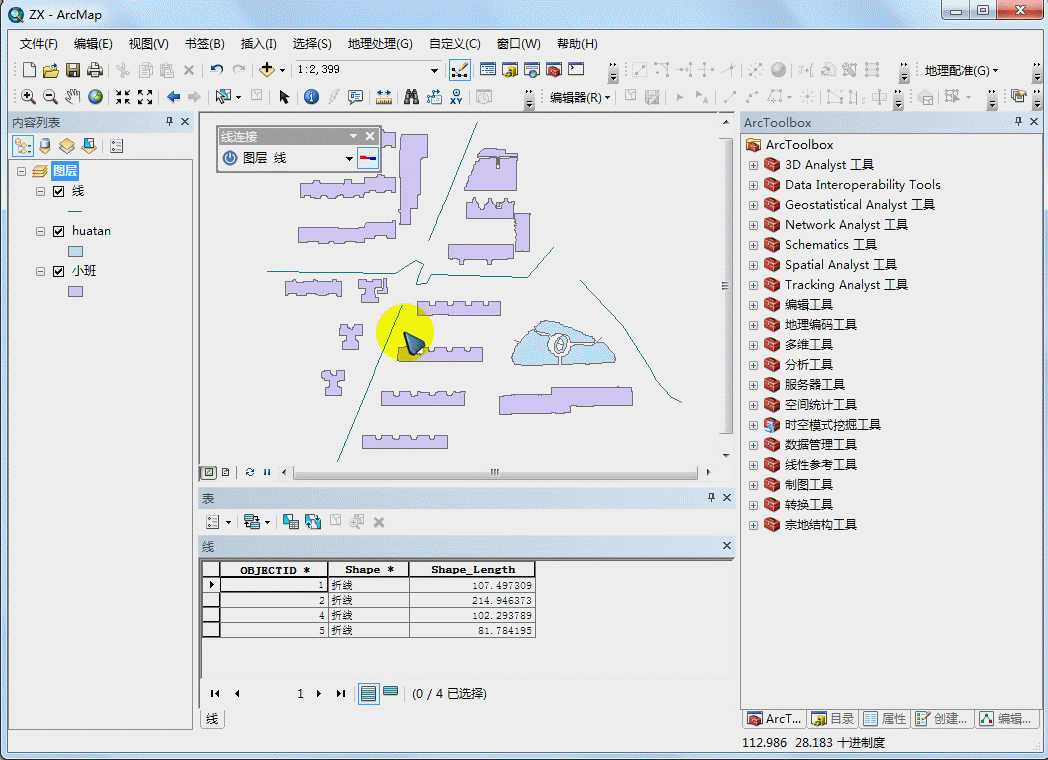Image resolution: width=1048 pixels, height=760 pixels.
Task: List by drawing order in contents
Action: 23,146
